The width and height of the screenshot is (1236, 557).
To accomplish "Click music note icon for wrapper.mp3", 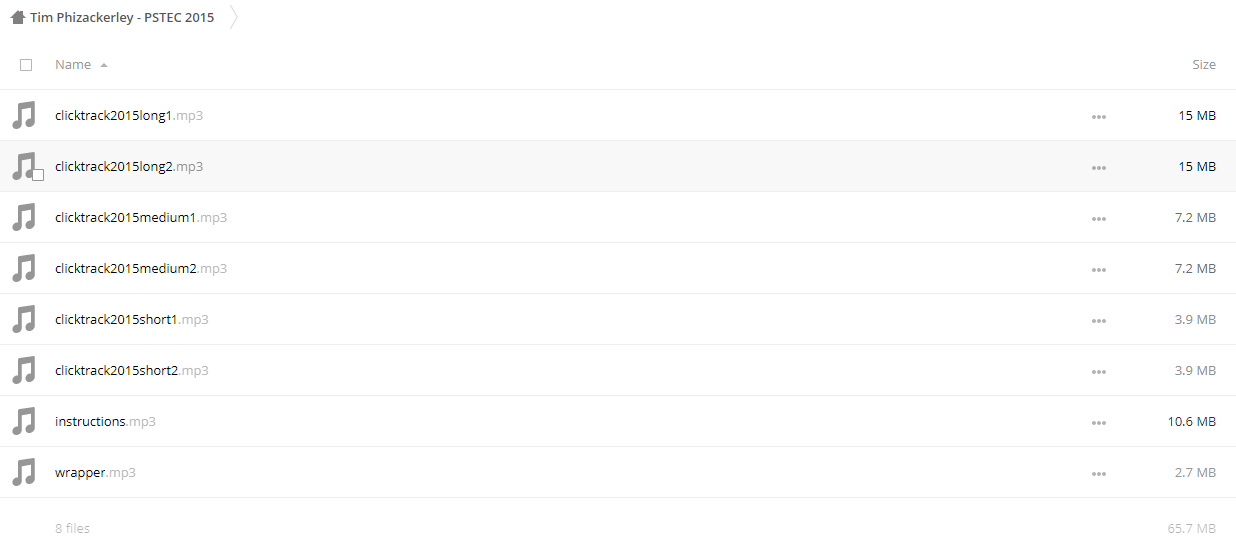I will click(24, 472).
